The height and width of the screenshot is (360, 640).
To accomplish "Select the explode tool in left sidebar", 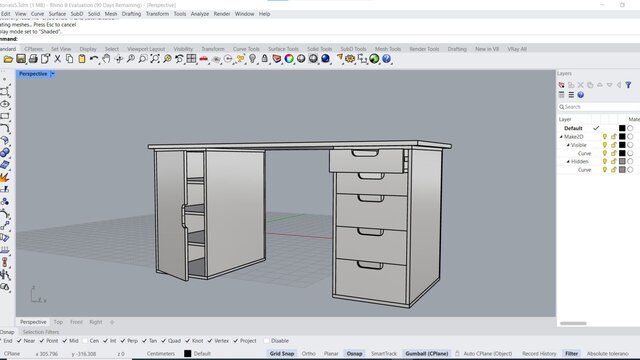I will coord(4,178).
